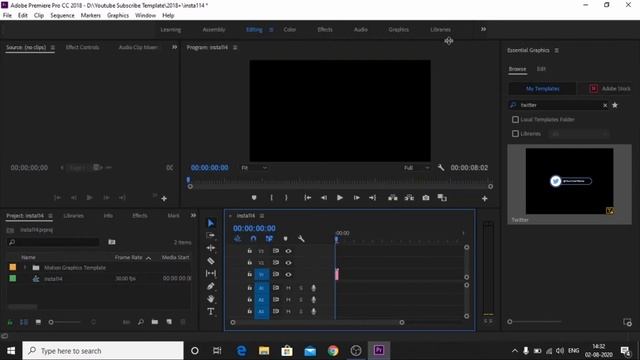Select the Type tool
Image resolution: width=640 pixels, height=360 pixels.
point(211,311)
